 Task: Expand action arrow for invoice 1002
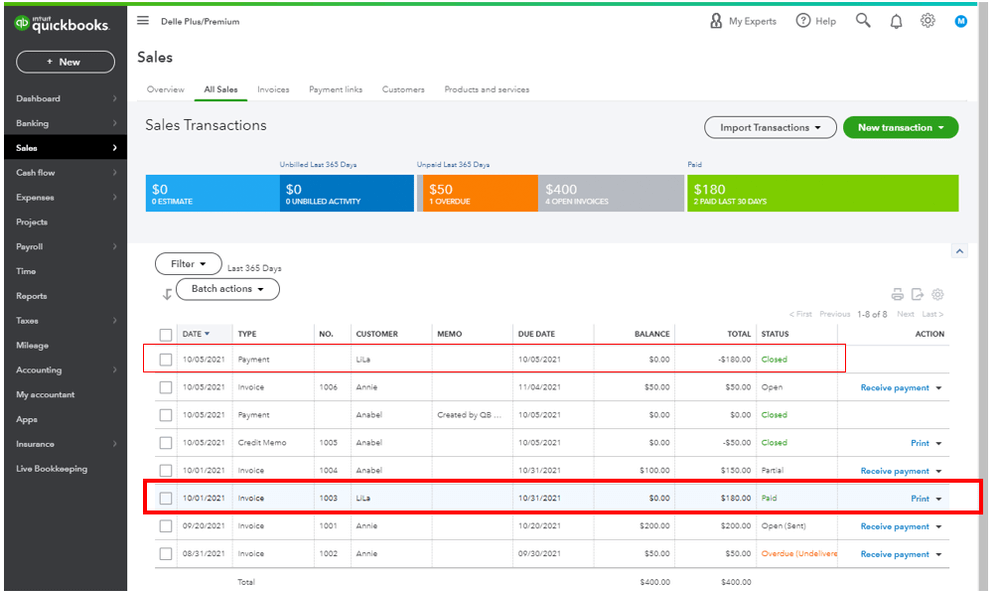click(939, 554)
